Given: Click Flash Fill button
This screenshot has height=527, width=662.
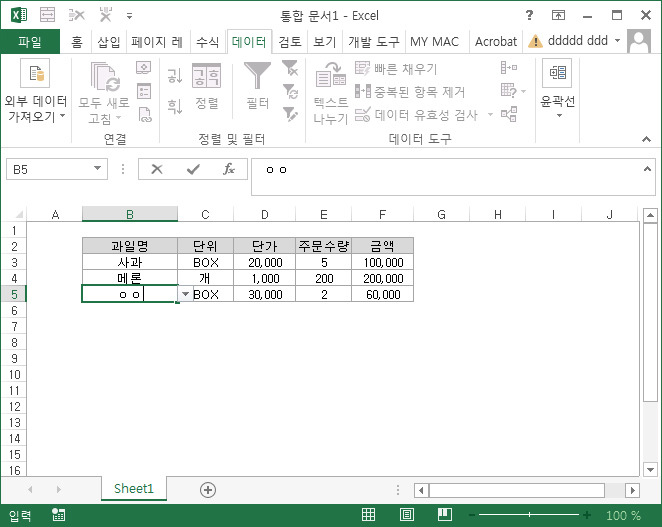Looking at the screenshot, I should coord(396,68).
